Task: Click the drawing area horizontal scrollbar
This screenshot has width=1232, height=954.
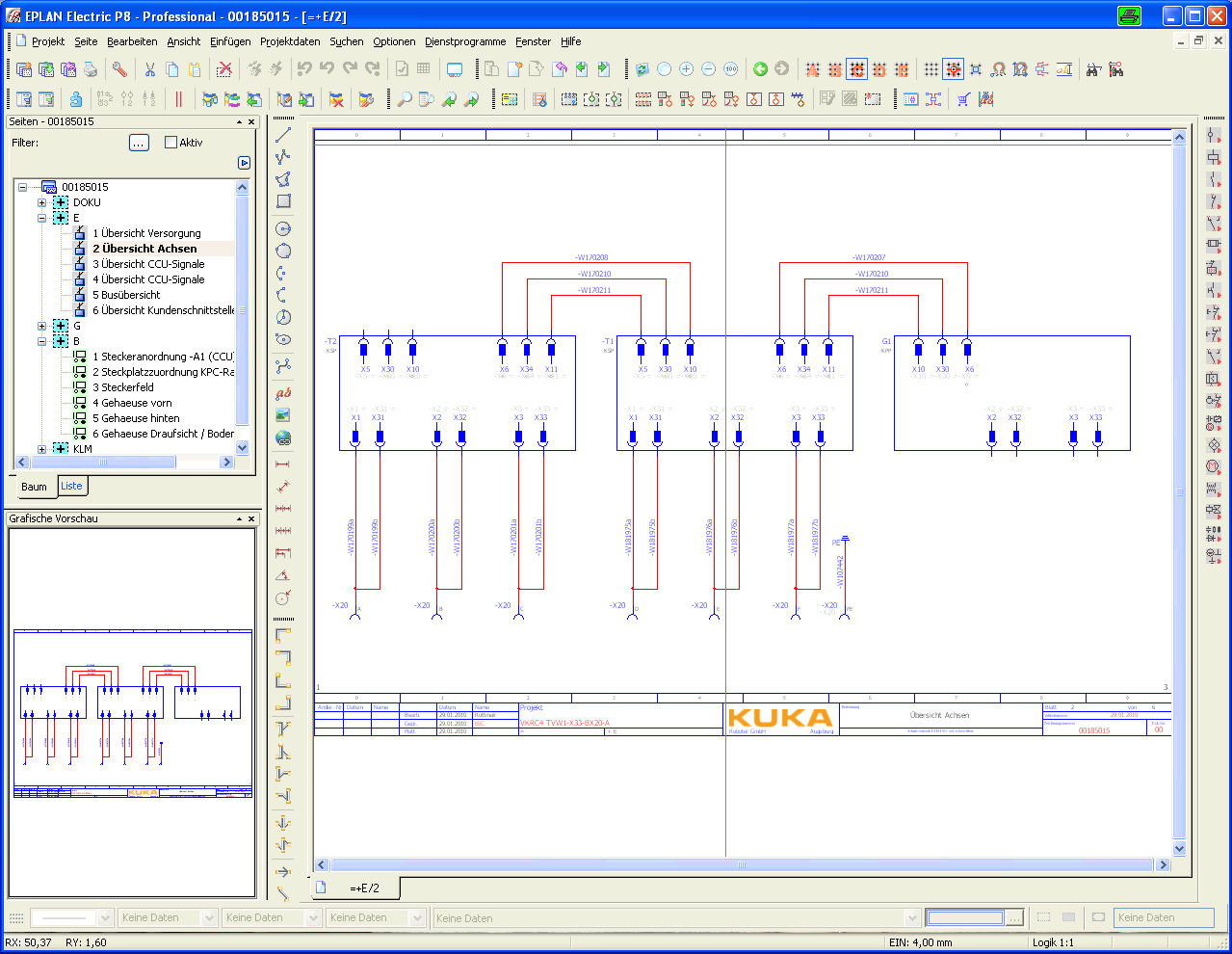Action: click(x=742, y=864)
